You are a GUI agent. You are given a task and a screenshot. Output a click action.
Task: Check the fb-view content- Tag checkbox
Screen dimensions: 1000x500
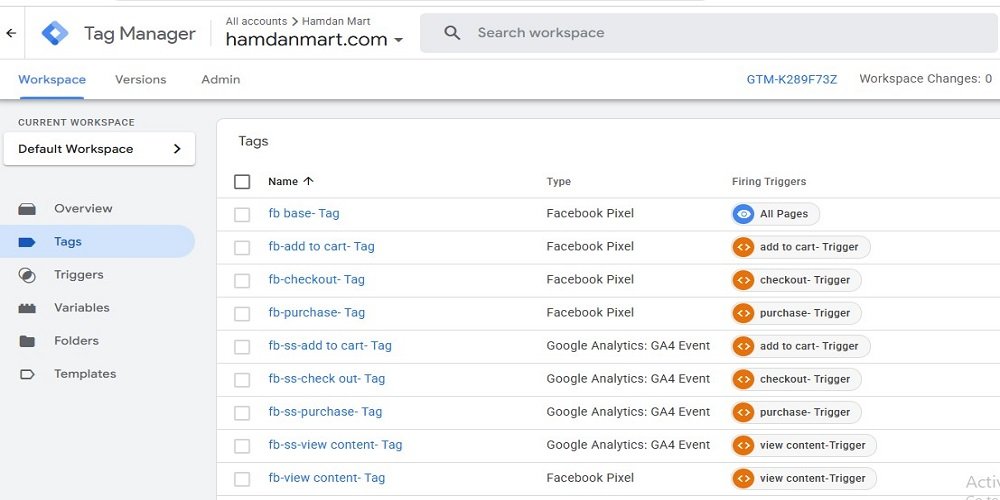[x=242, y=479]
